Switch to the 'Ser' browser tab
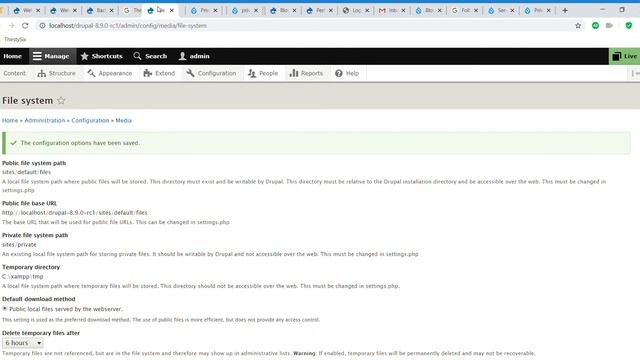The height and width of the screenshot is (360, 640). coord(501,10)
